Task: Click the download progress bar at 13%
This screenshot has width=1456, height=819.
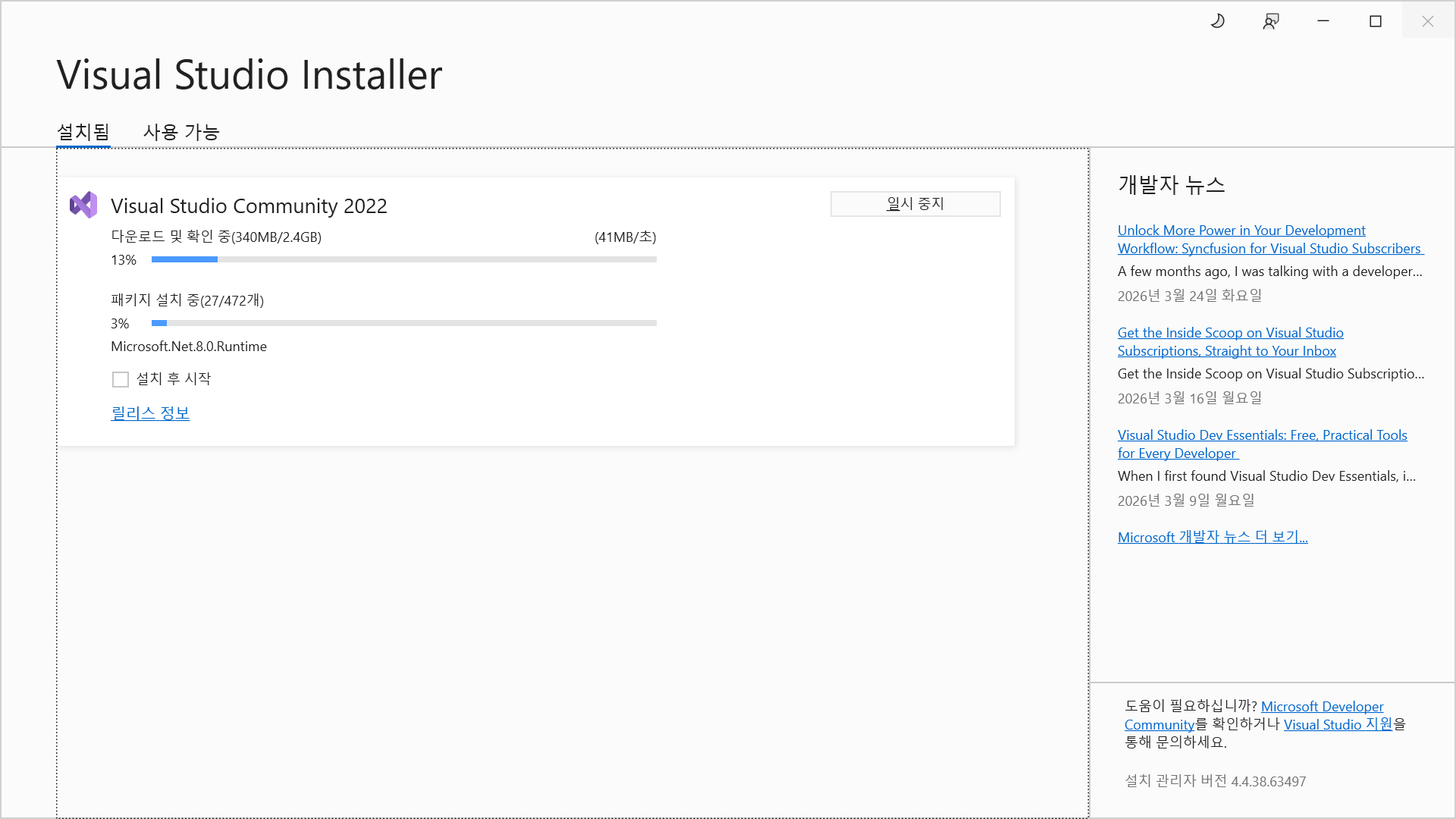Action: click(x=403, y=259)
